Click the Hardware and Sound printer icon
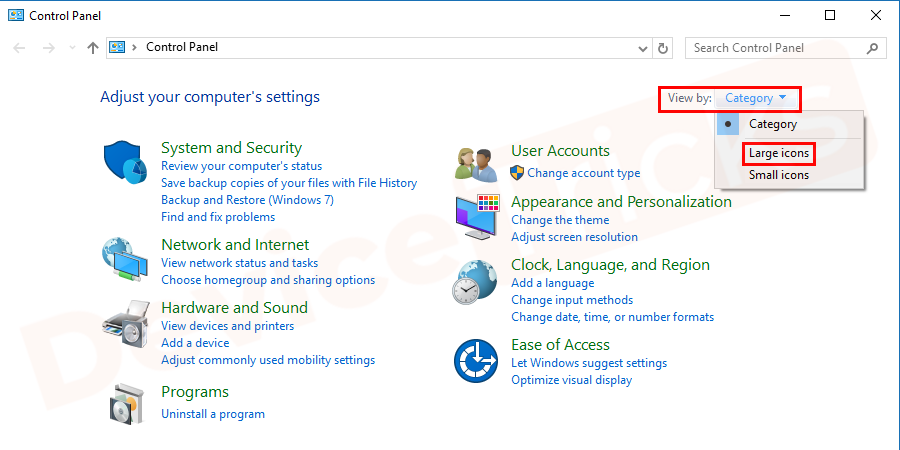This screenshot has width=900, height=450. pos(125,324)
